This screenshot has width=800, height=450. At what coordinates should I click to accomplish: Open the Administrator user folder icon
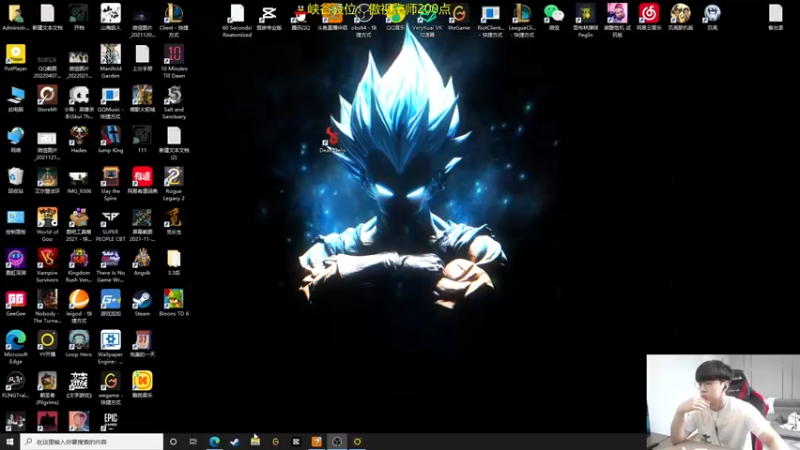coord(16,17)
